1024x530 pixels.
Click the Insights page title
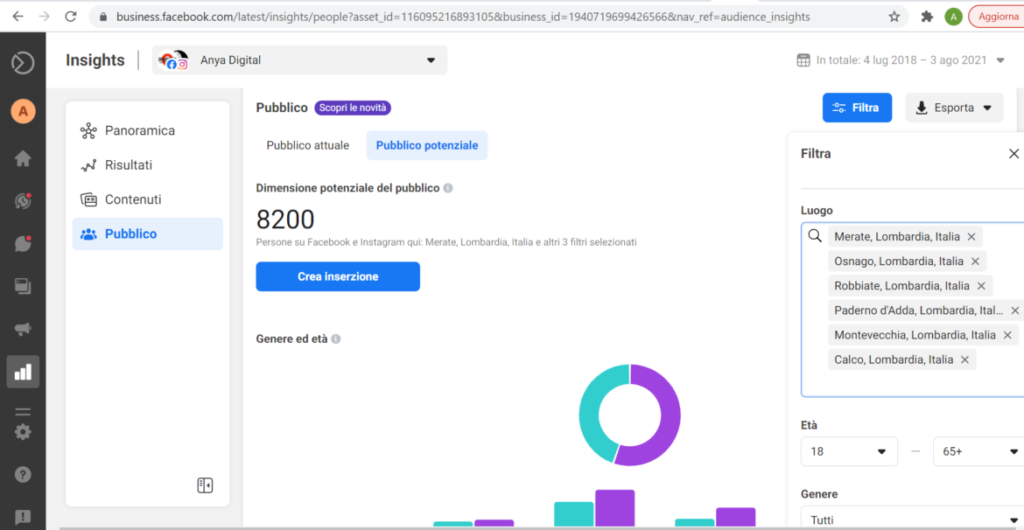95,60
